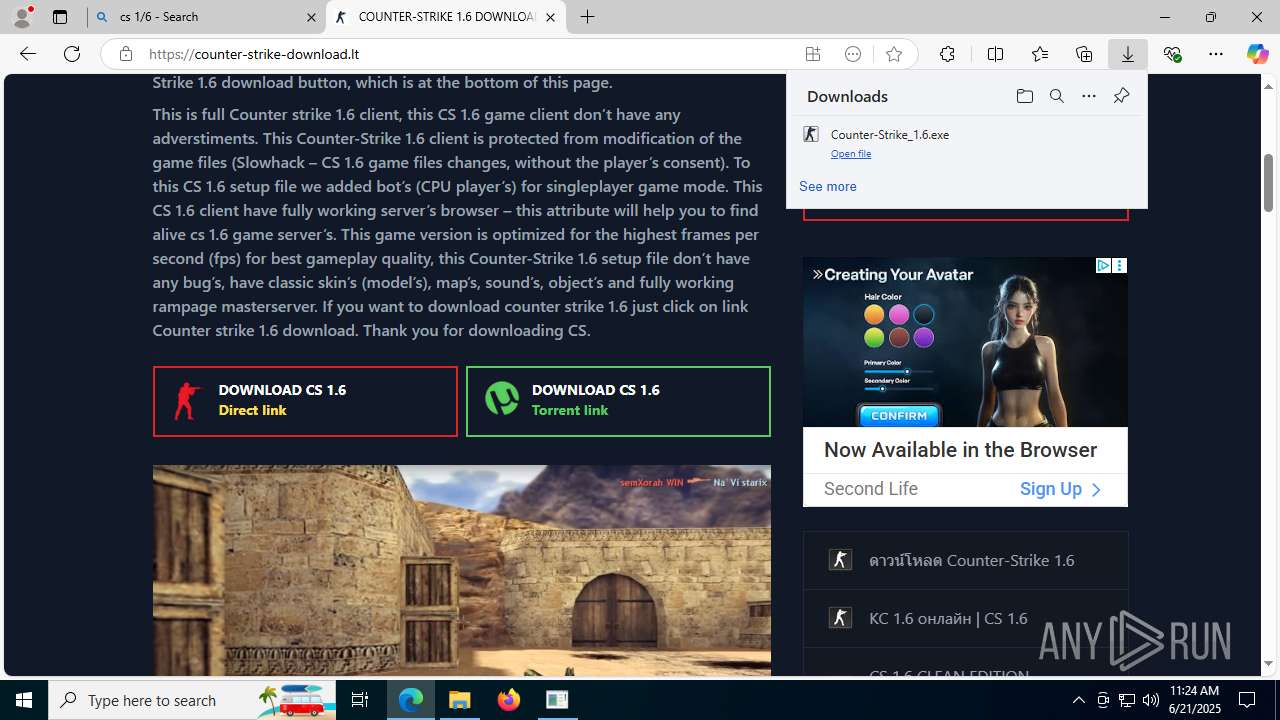1280x720 pixels.
Task: Open the Copilot icon
Action: [x=1257, y=54]
